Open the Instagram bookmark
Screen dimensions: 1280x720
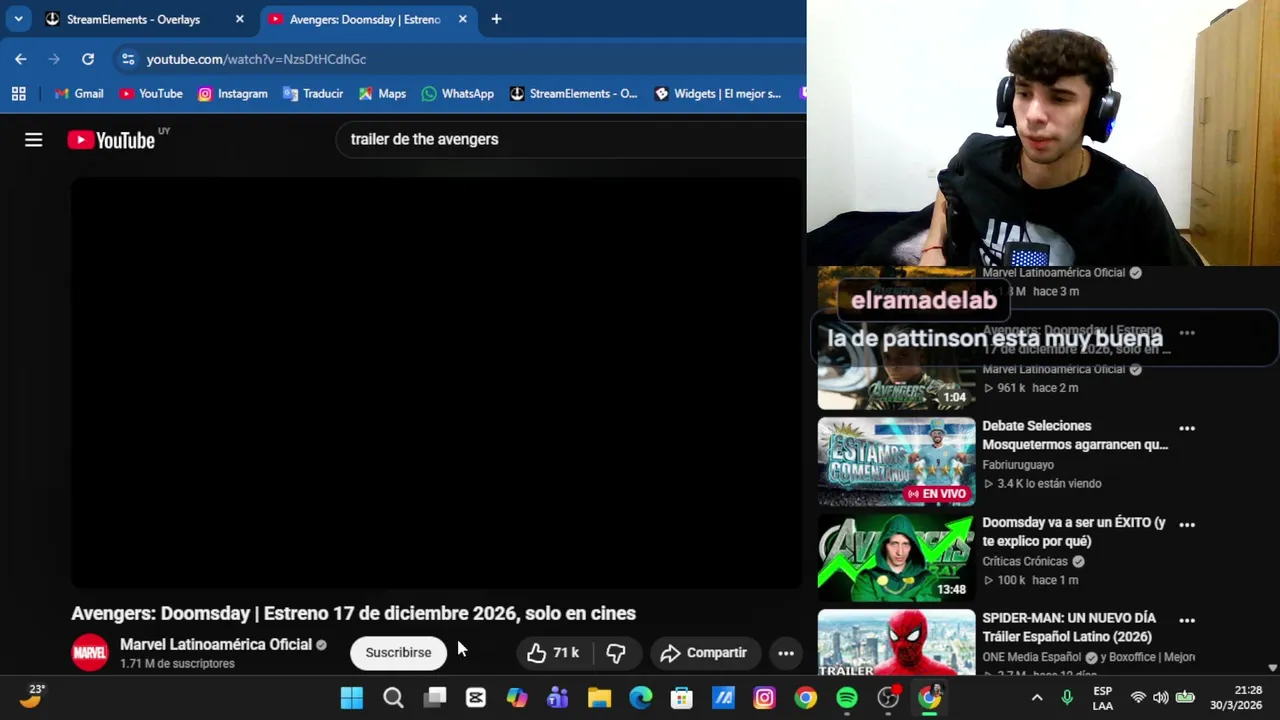pos(232,93)
